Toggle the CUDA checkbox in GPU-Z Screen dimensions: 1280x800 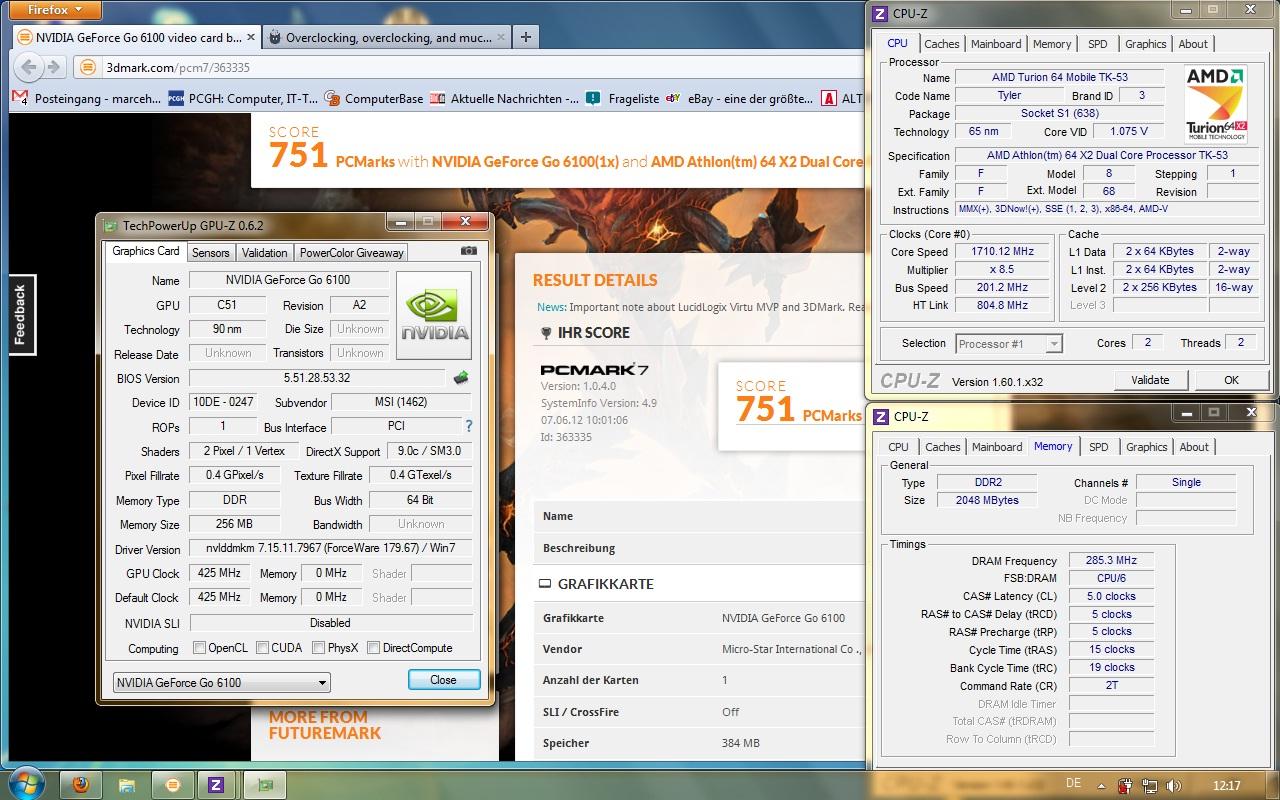click(x=262, y=648)
